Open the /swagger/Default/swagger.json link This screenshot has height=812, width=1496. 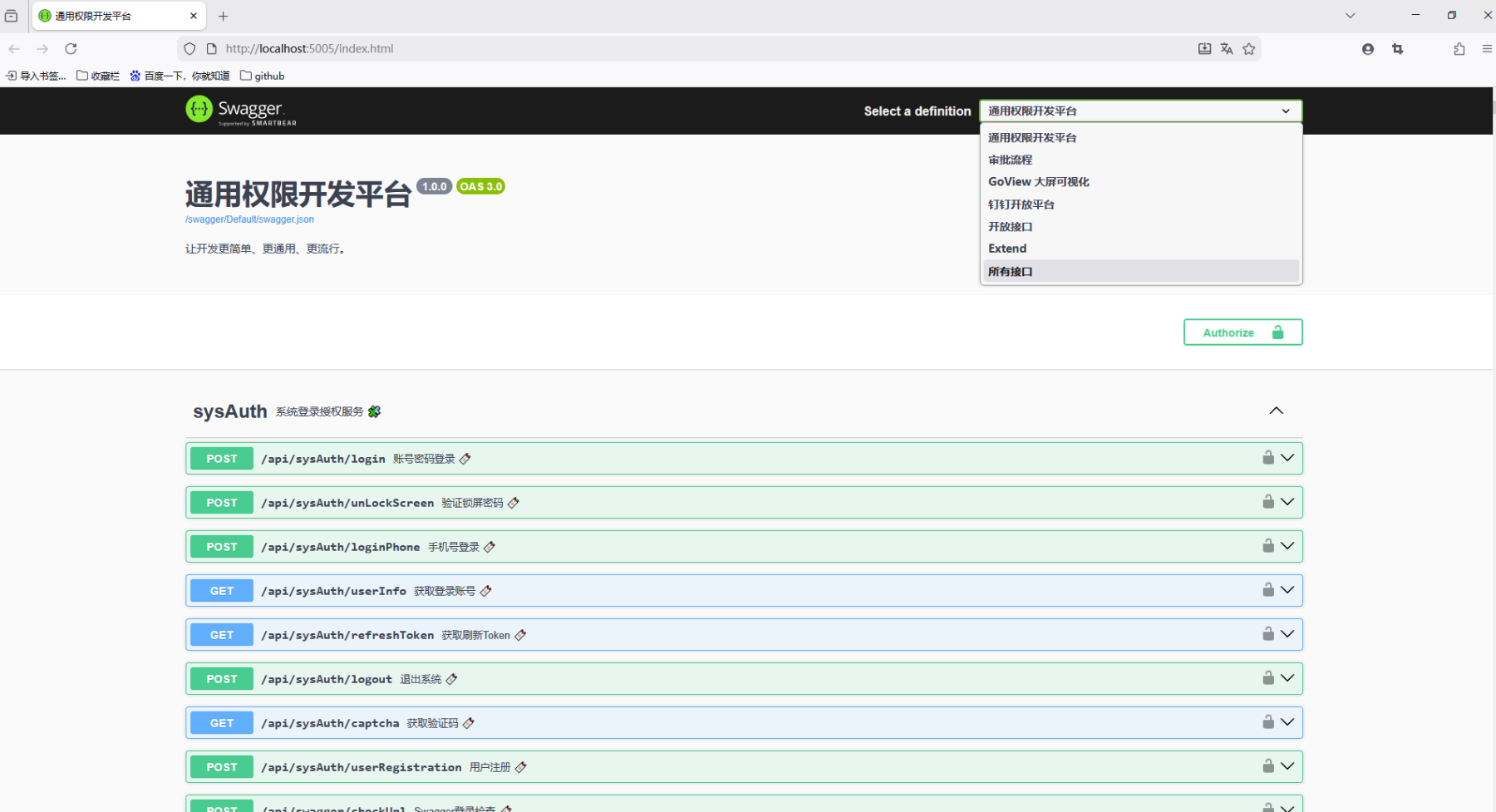coord(249,219)
